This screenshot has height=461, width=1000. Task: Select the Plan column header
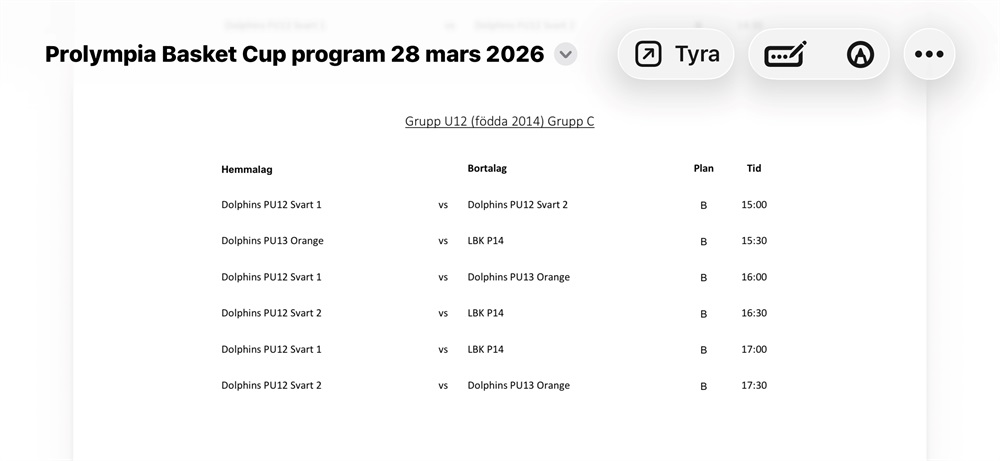(703, 168)
